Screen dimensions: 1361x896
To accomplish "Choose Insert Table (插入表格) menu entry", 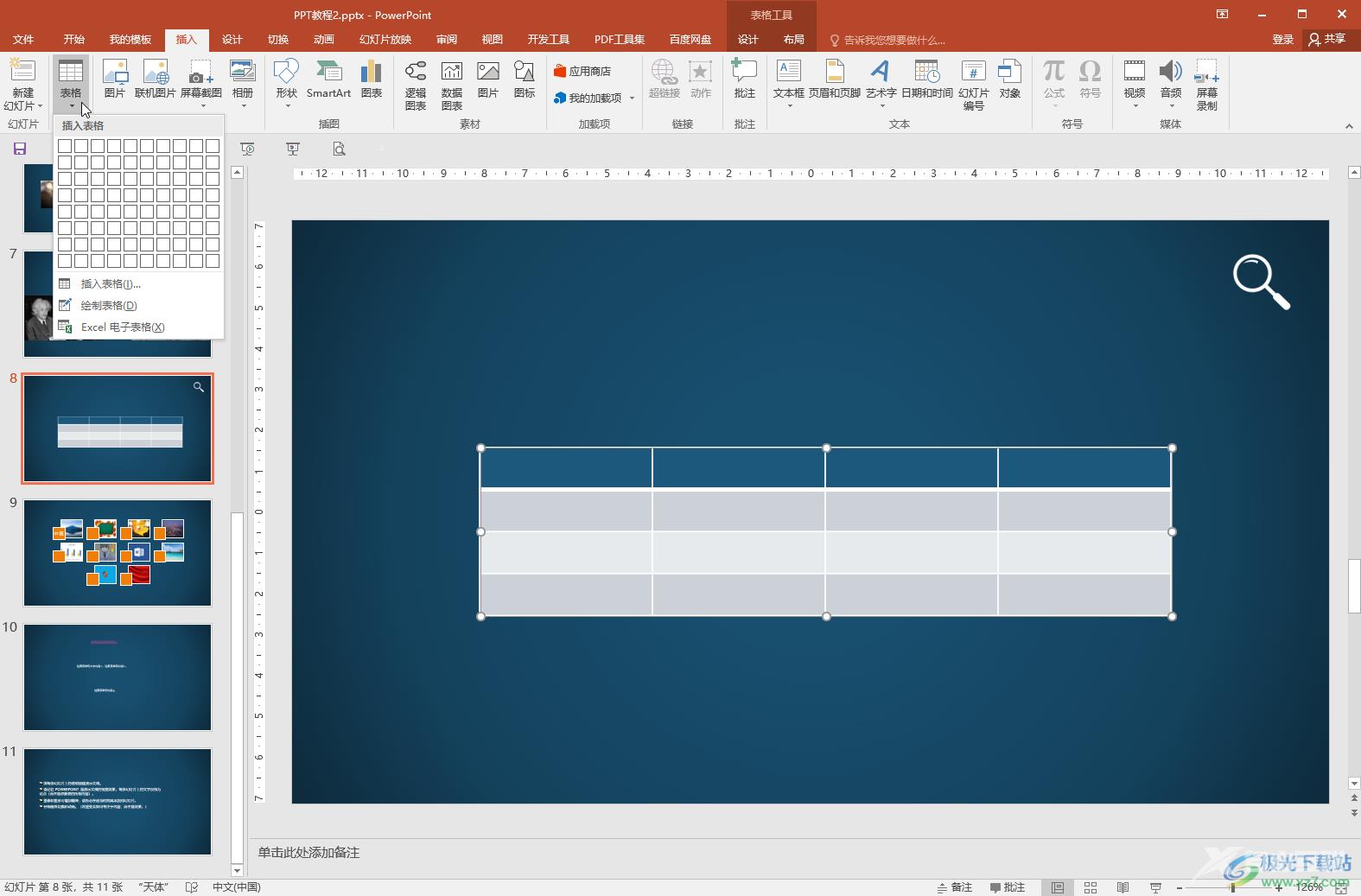I will 138,283.
